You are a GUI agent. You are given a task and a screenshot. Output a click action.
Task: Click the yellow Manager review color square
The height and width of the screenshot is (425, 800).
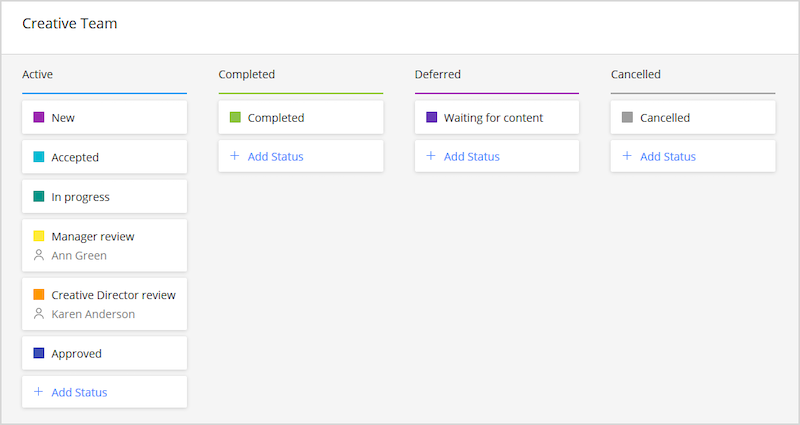click(x=39, y=236)
